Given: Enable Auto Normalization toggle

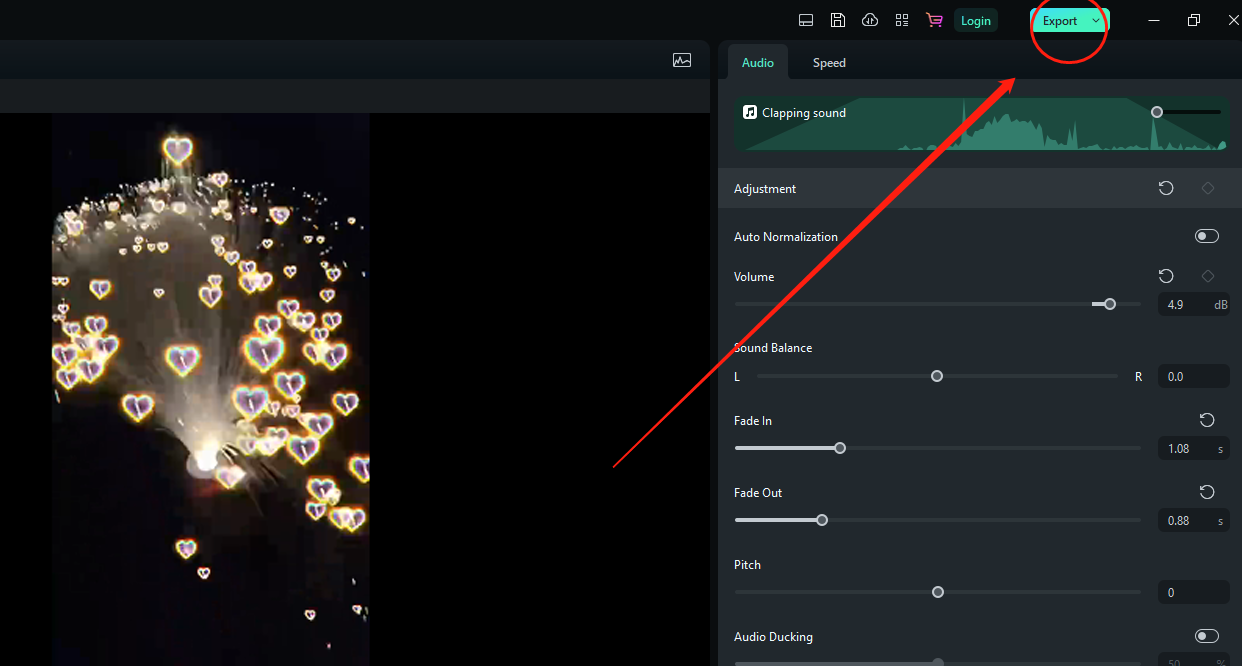Looking at the screenshot, I should (1207, 236).
